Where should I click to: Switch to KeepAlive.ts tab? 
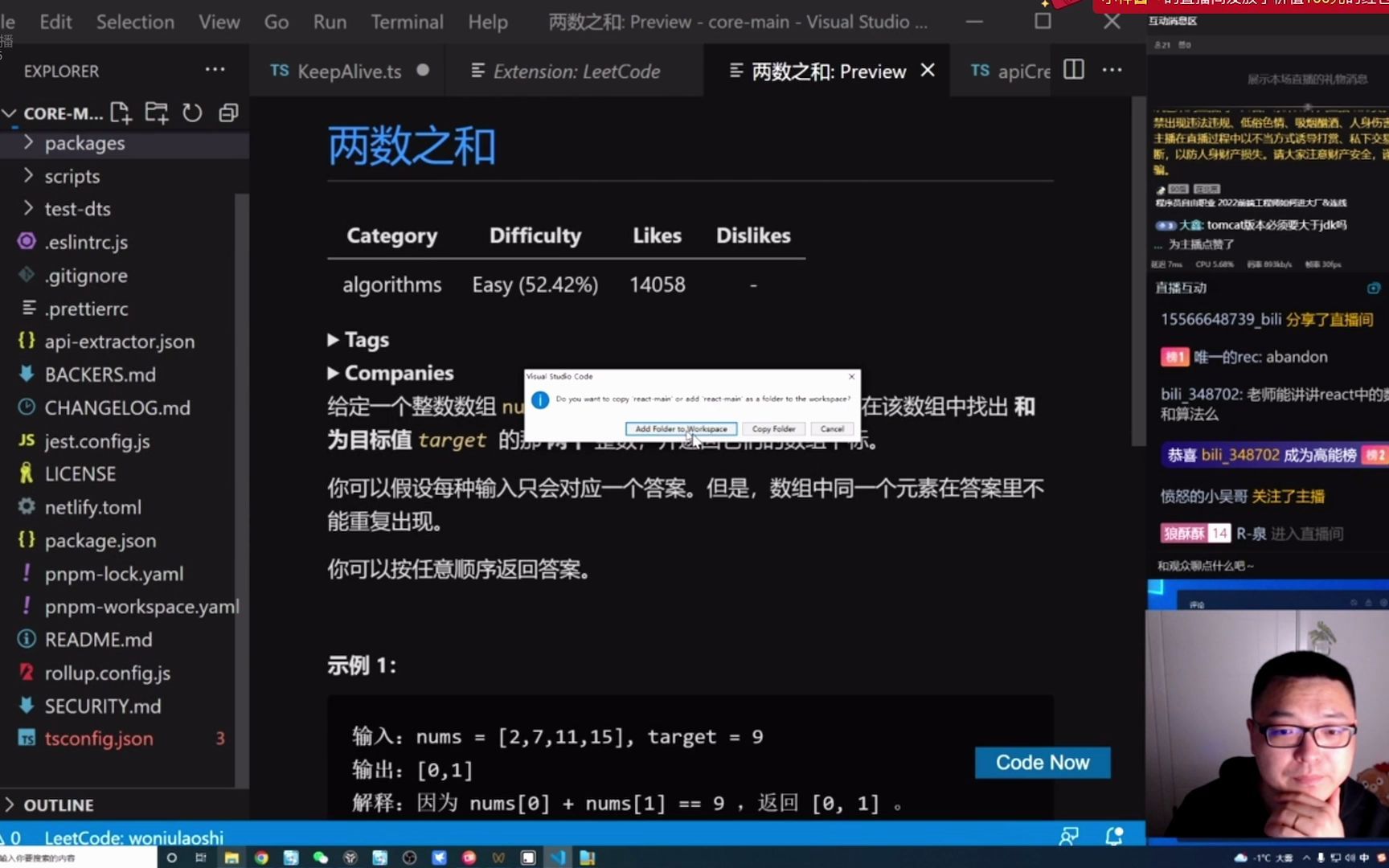(347, 71)
